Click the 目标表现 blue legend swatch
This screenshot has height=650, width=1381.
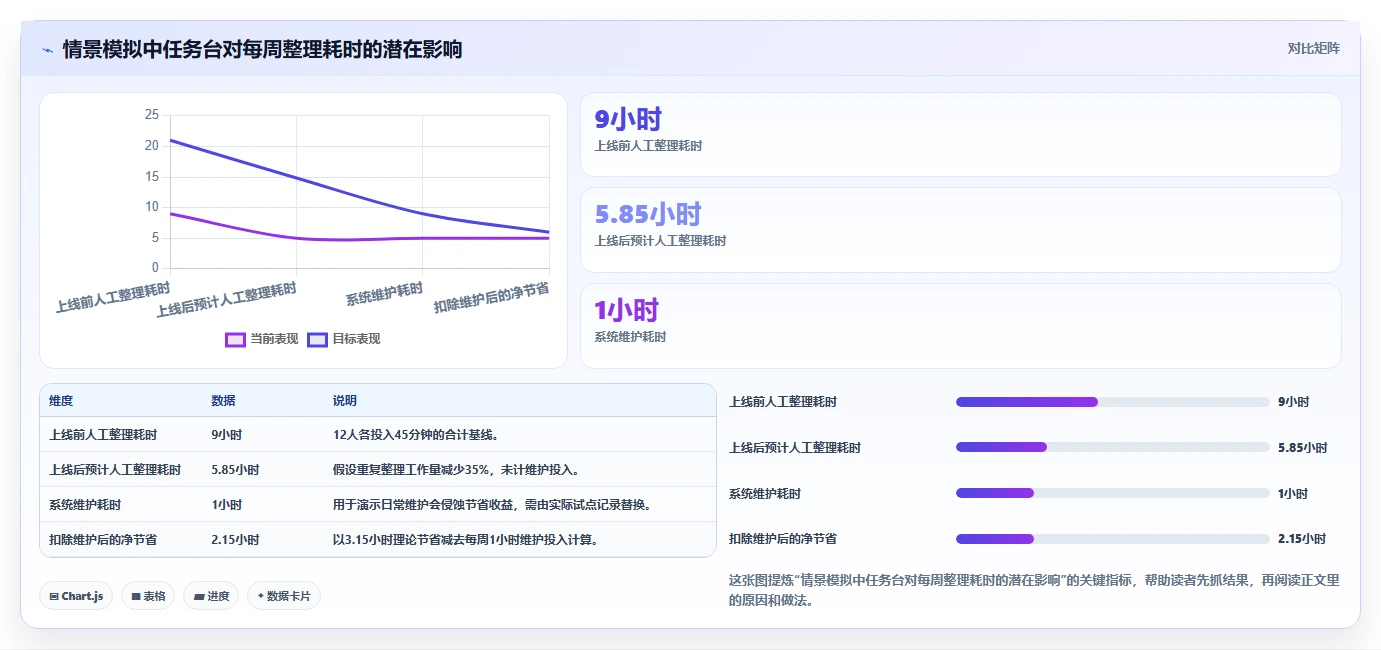point(317,339)
